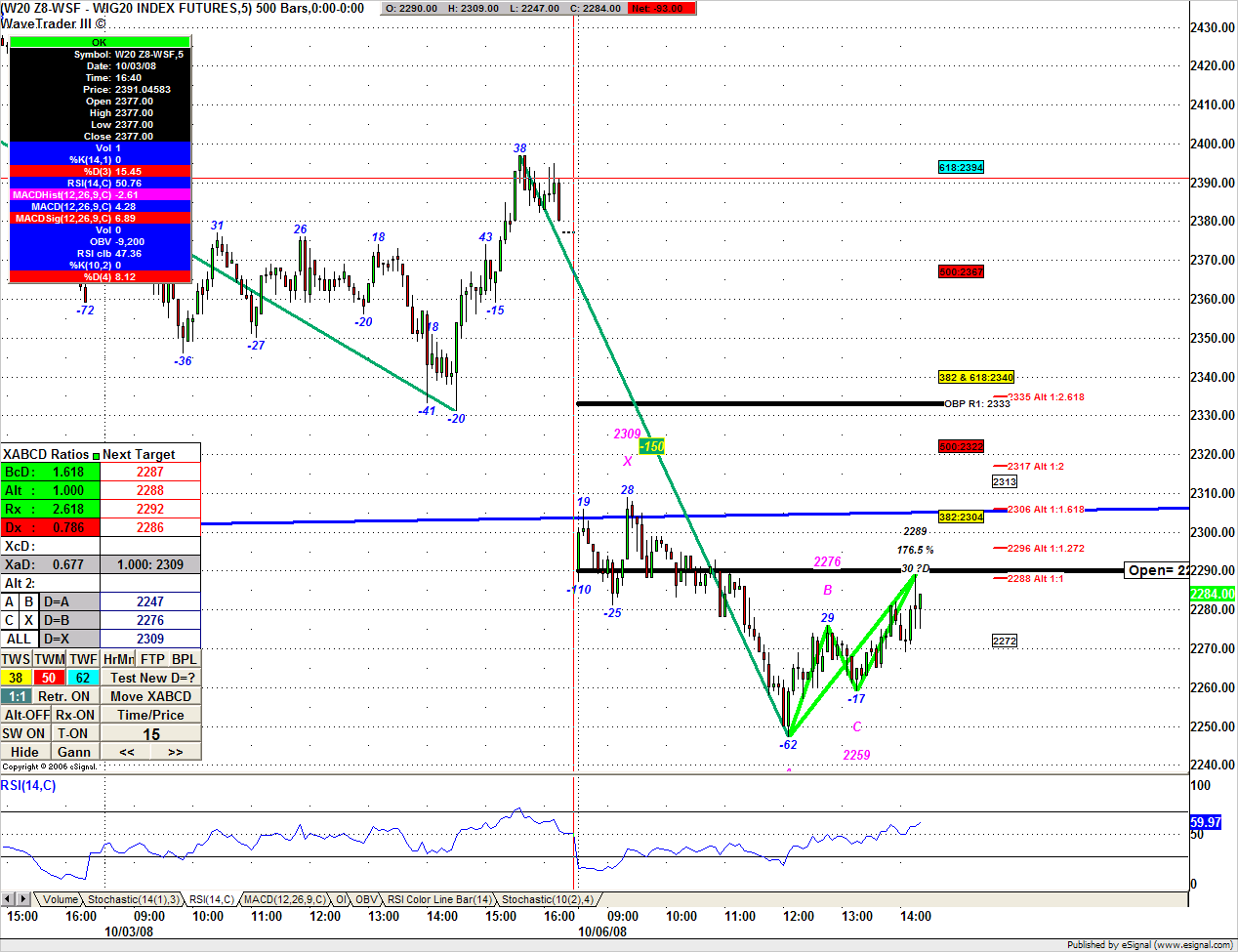Click the 382 & 618:2340 label
Screen dimensions: 1238x952
tap(976, 377)
